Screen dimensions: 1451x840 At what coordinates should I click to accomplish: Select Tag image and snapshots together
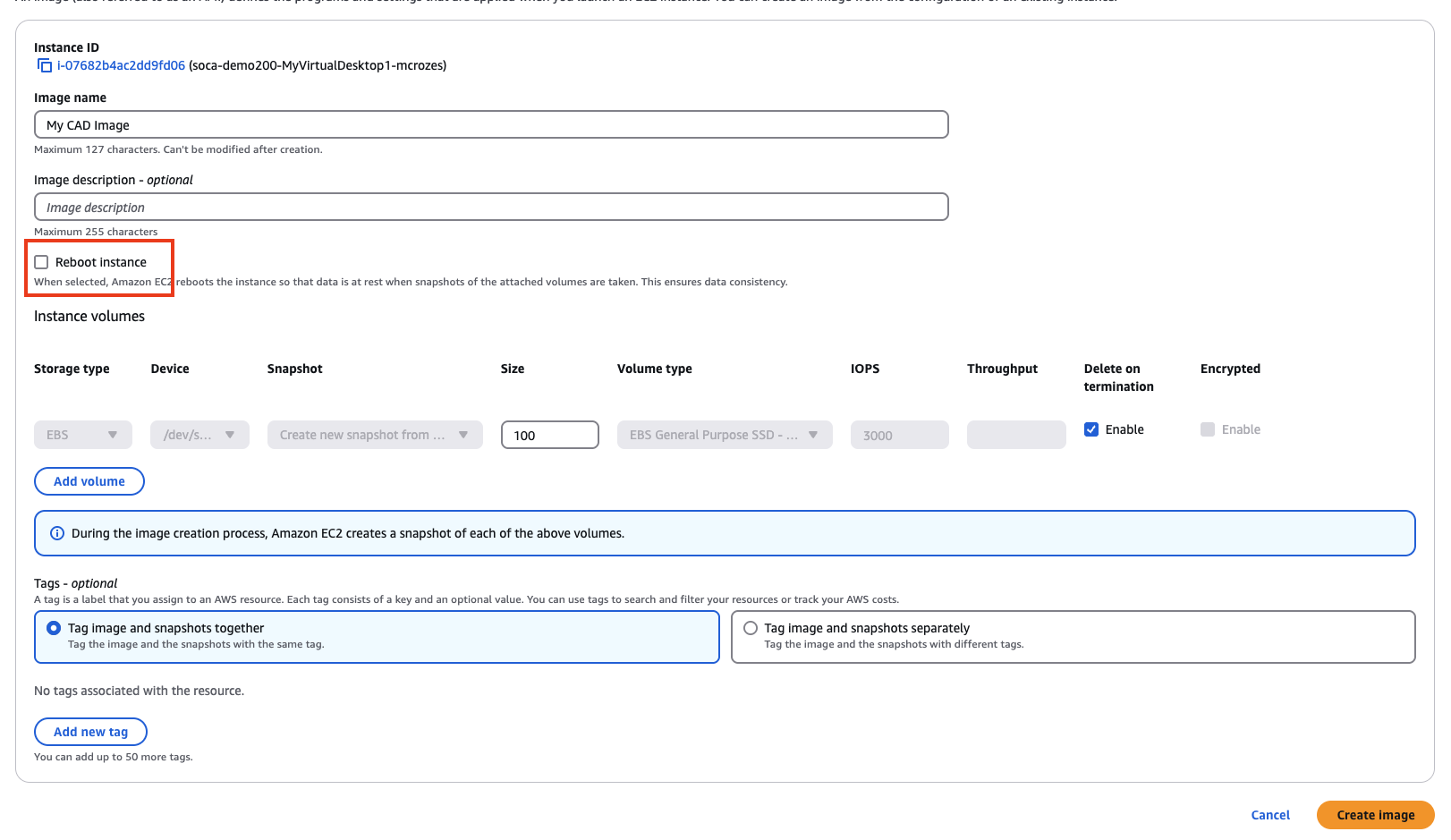(54, 628)
